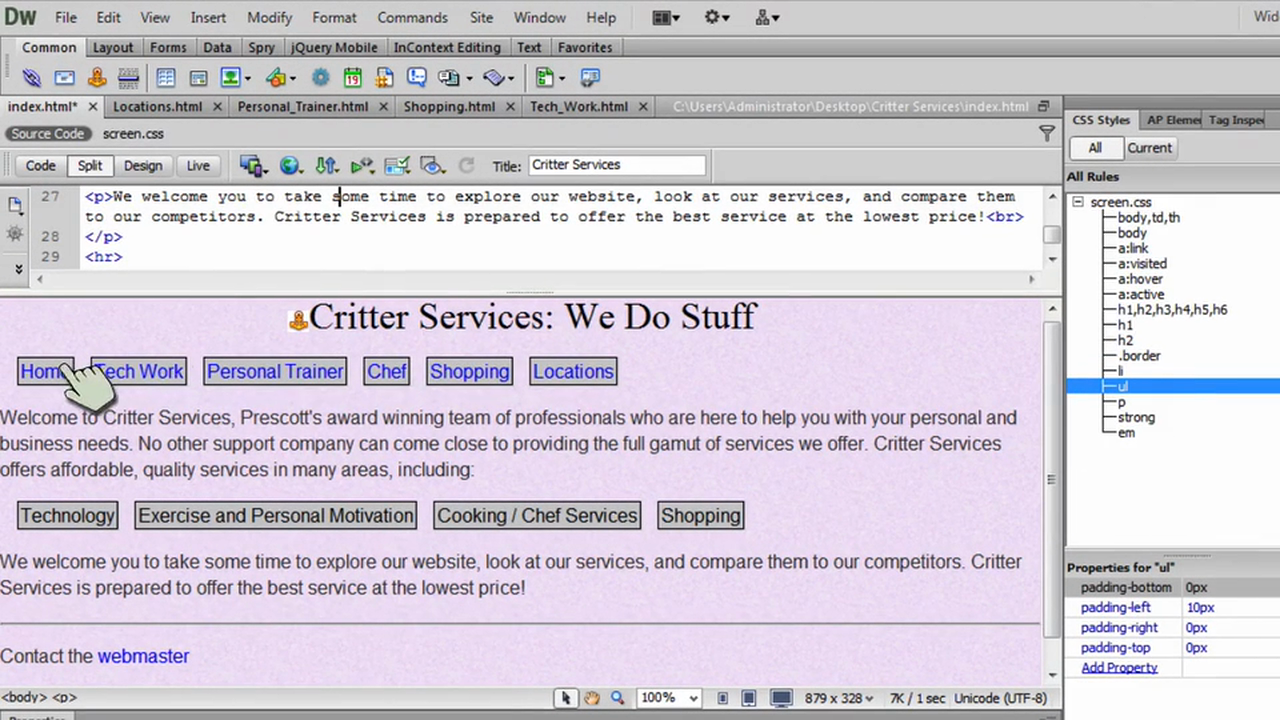Click the webmaster link in Design view
Image resolution: width=1280 pixels, height=720 pixels.
tap(143, 656)
